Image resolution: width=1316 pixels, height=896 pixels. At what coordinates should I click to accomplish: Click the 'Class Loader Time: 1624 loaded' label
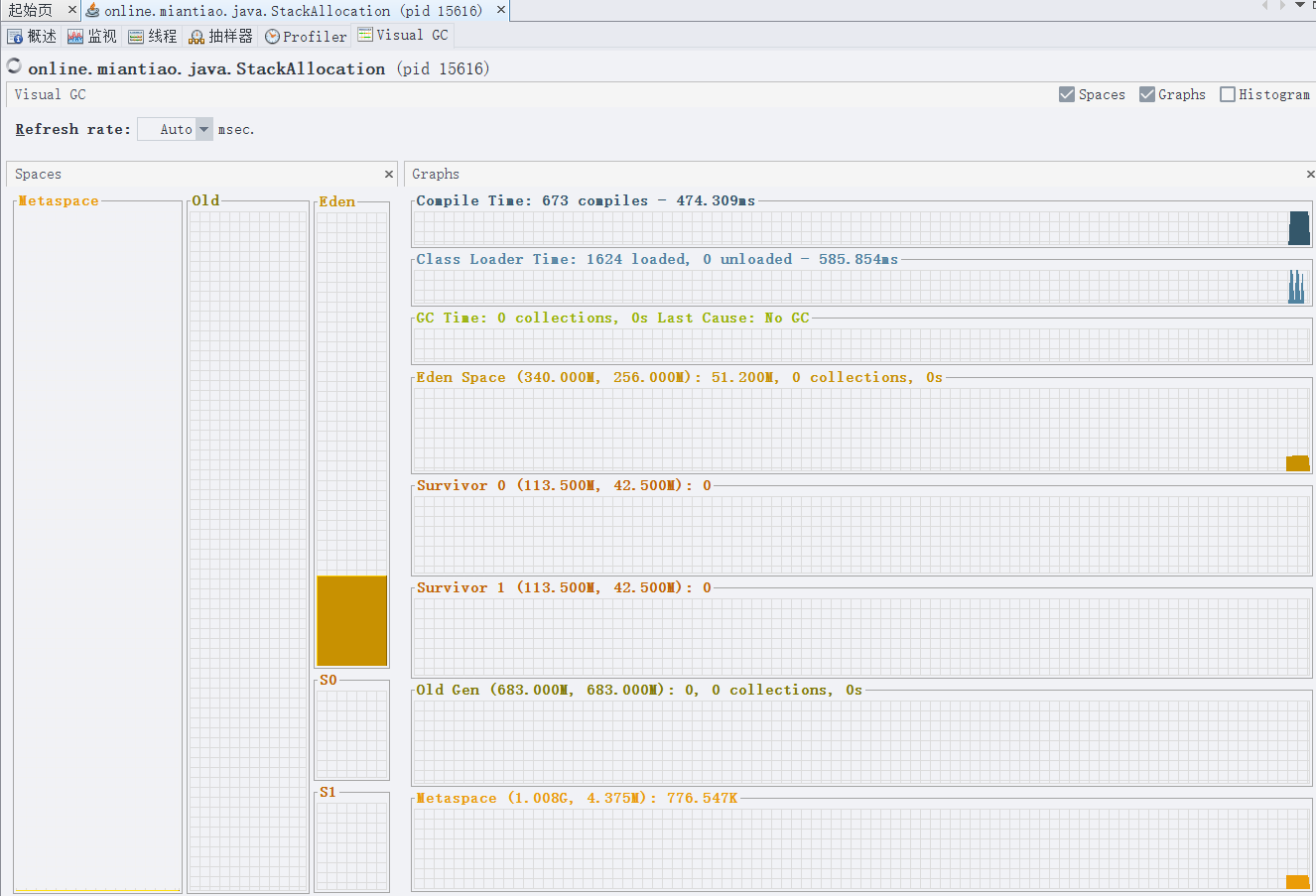click(x=657, y=259)
